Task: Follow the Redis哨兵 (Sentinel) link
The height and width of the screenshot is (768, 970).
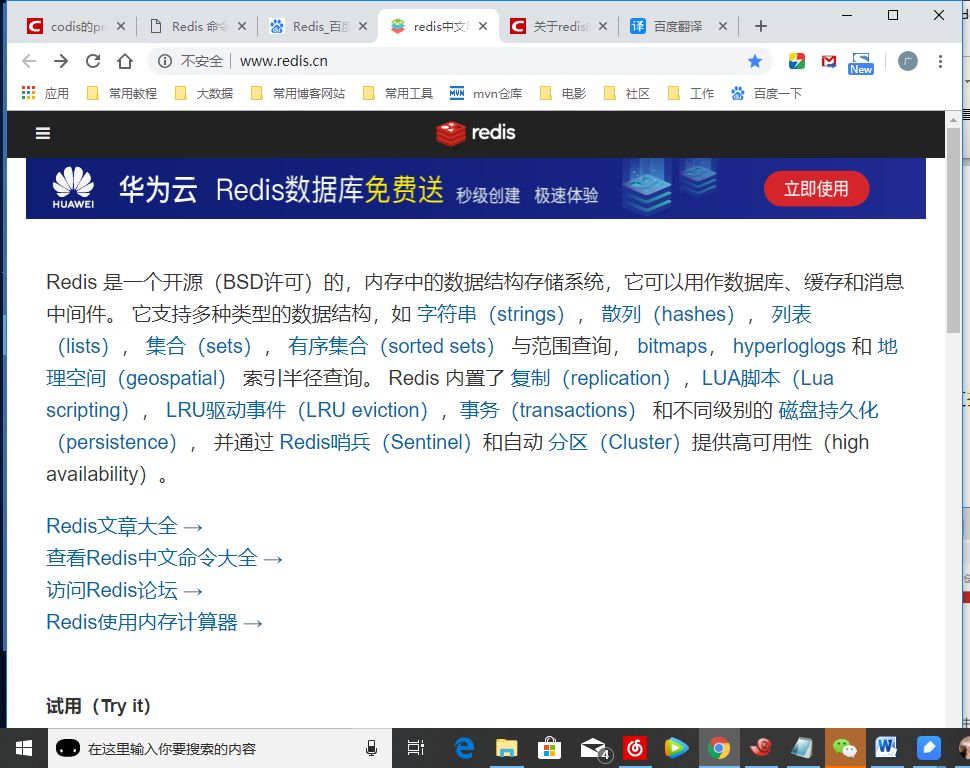Action: 376,442
